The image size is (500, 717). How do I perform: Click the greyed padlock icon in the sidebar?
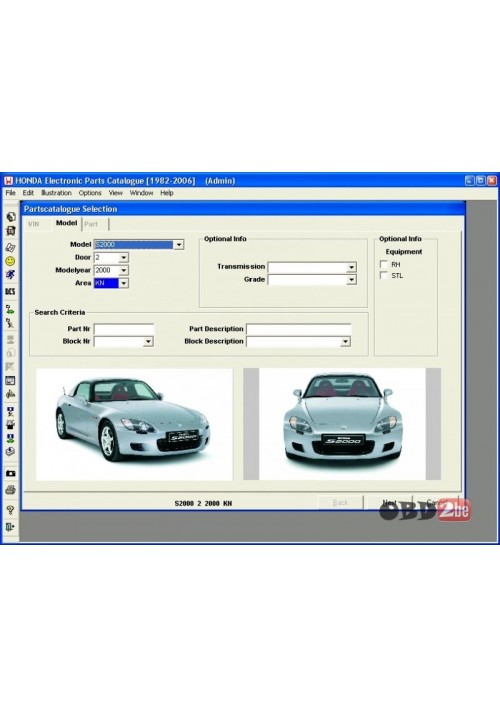(11, 353)
